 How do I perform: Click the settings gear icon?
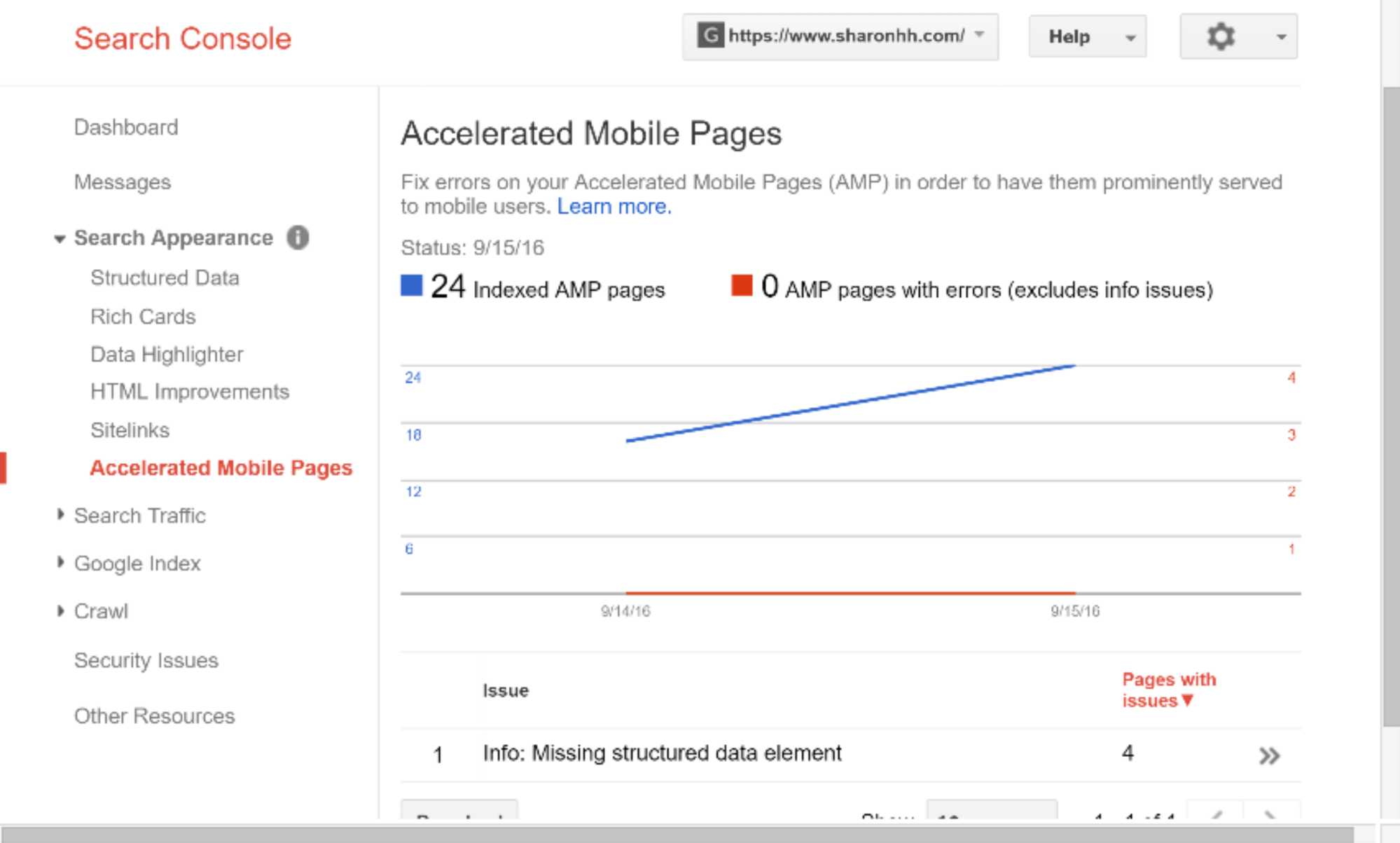coord(1221,36)
